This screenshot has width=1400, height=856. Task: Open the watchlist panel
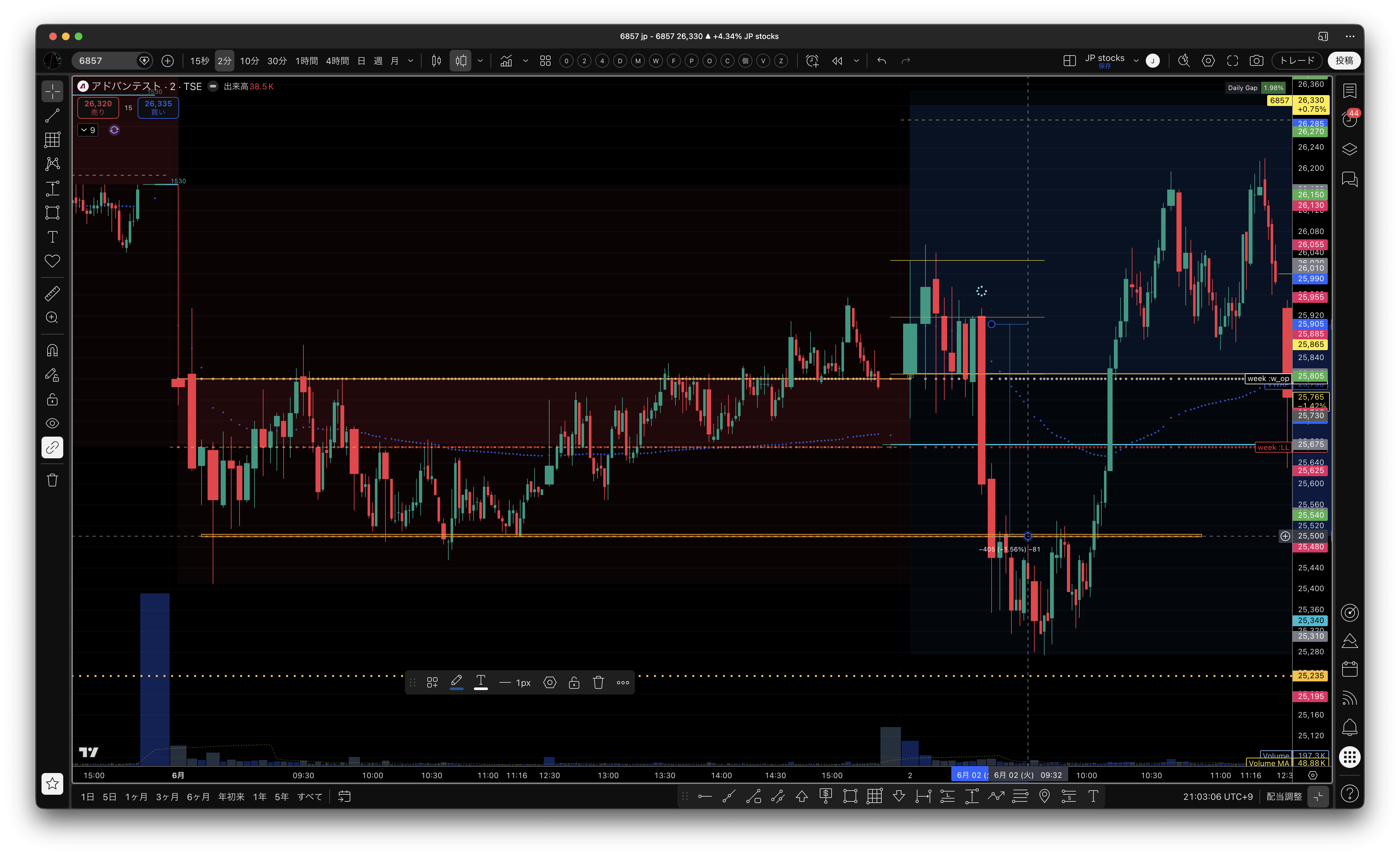point(1350,91)
